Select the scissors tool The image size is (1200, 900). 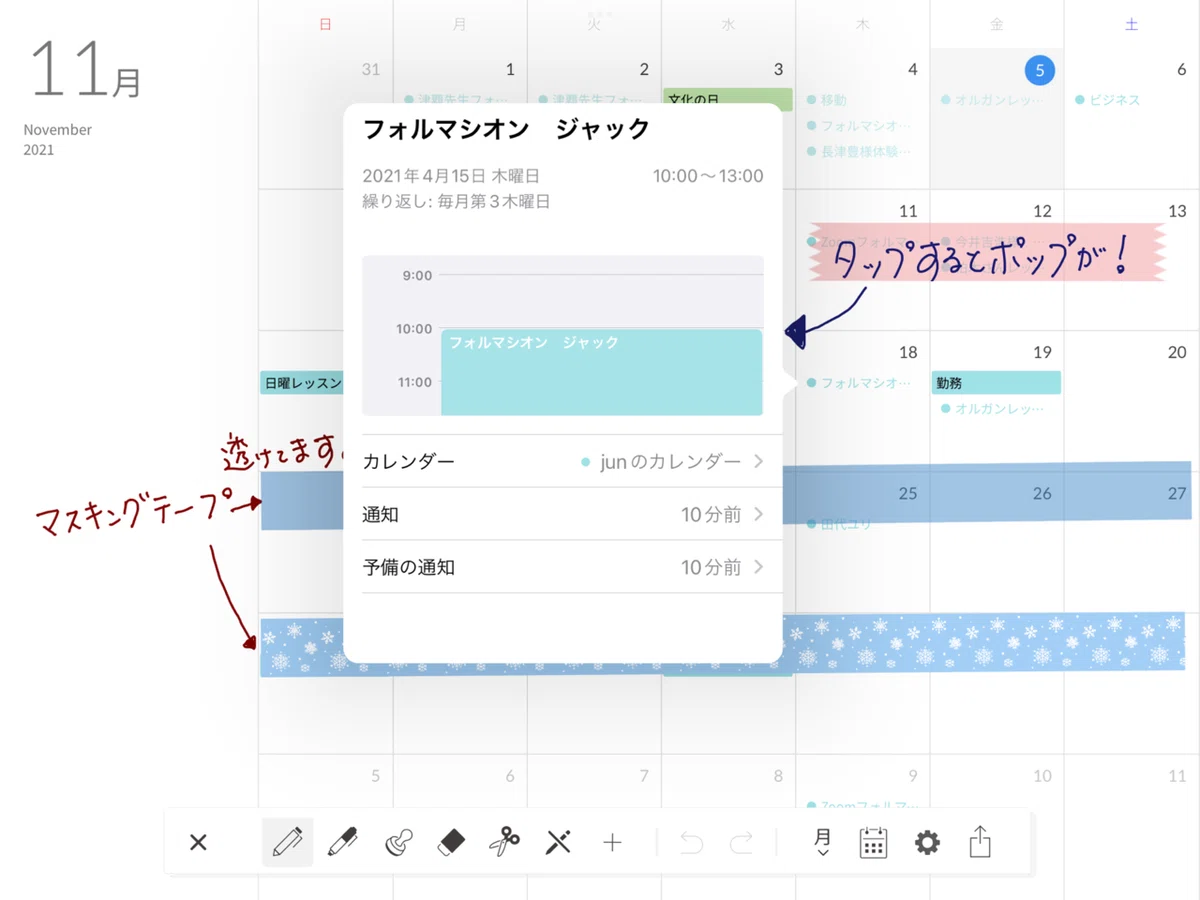pyautogui.click(x=504, y=842)
